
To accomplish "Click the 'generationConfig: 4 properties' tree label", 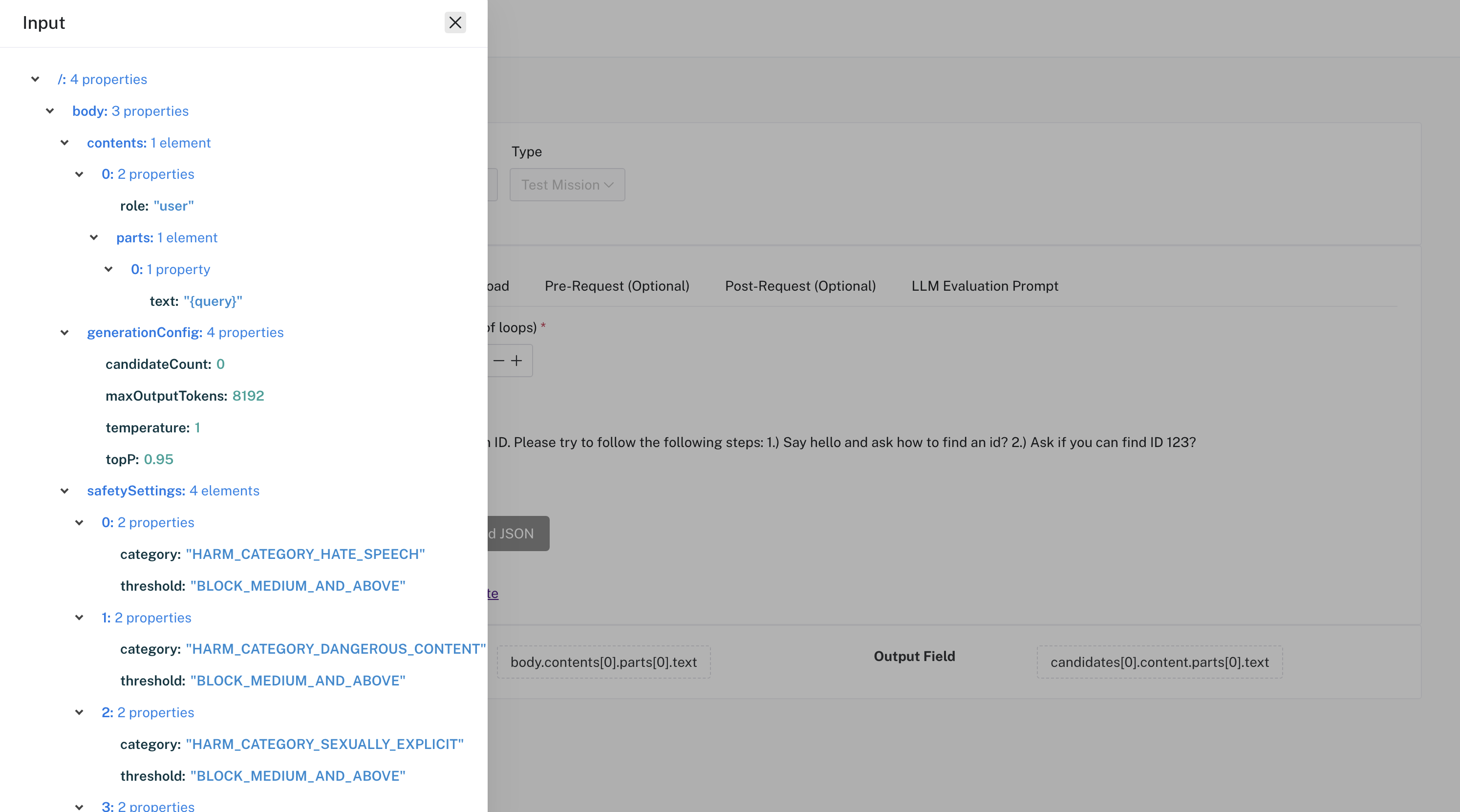I will click(x=185, y=333).
